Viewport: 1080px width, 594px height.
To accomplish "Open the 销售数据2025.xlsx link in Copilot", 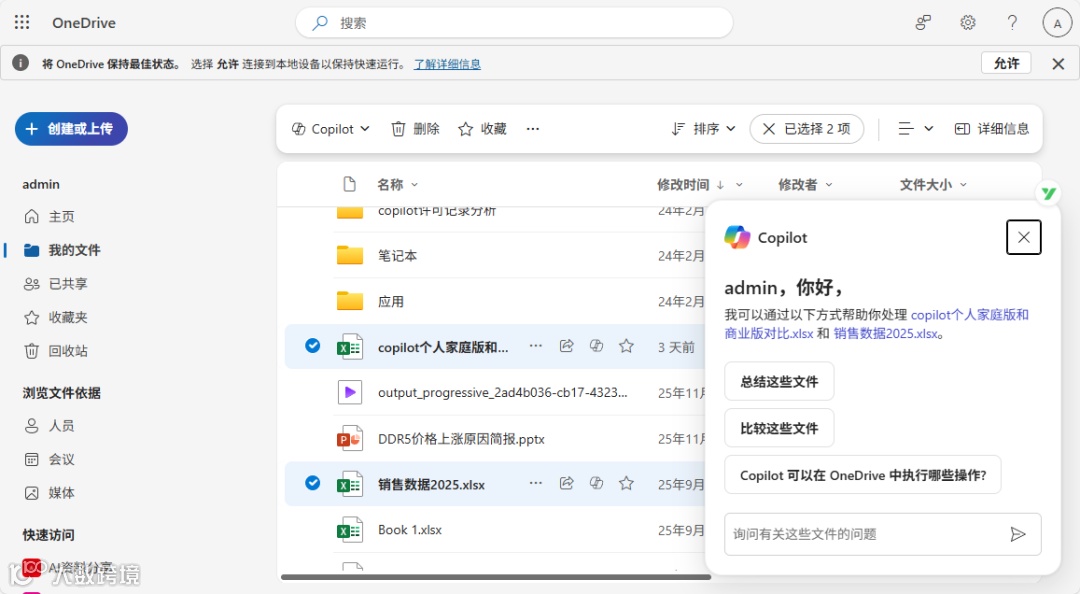I will pos(886,334).
